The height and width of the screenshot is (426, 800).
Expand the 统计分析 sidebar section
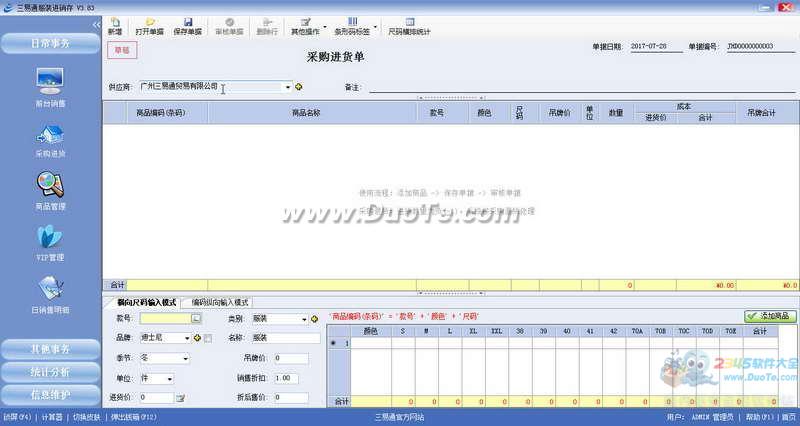click(x=50, y=371)
